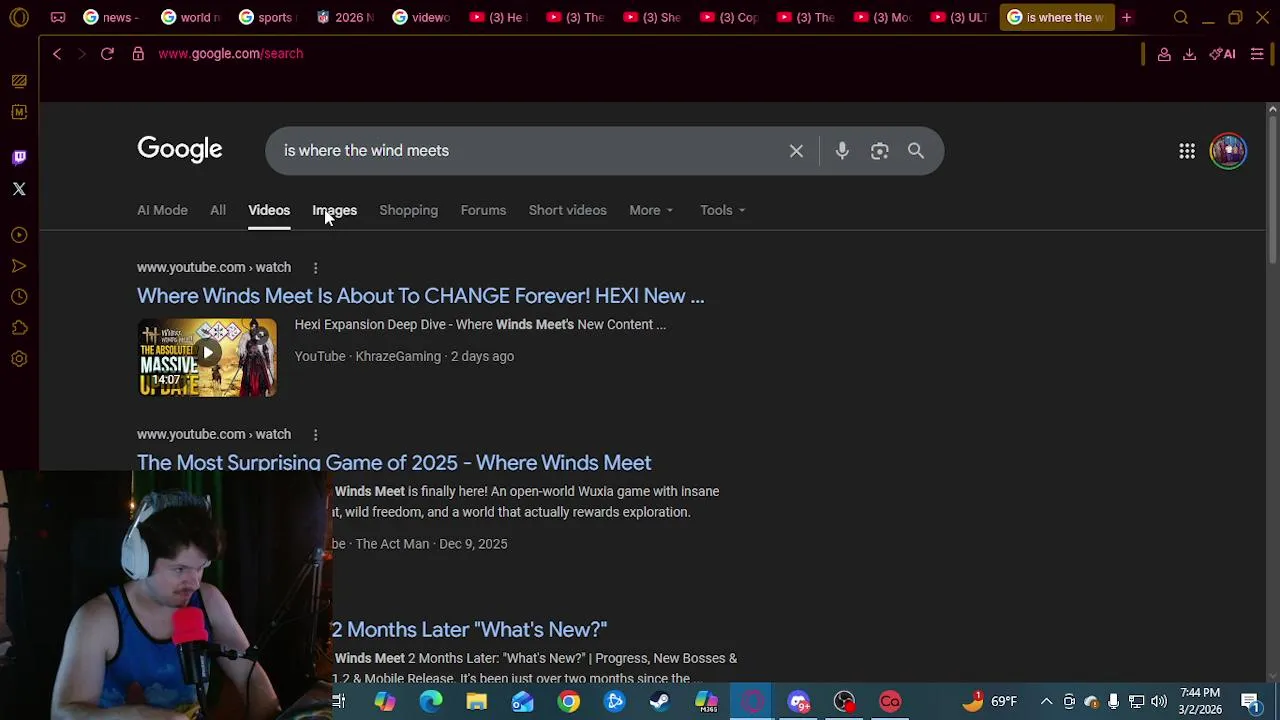Switch to the Shopping search tab

408,210
